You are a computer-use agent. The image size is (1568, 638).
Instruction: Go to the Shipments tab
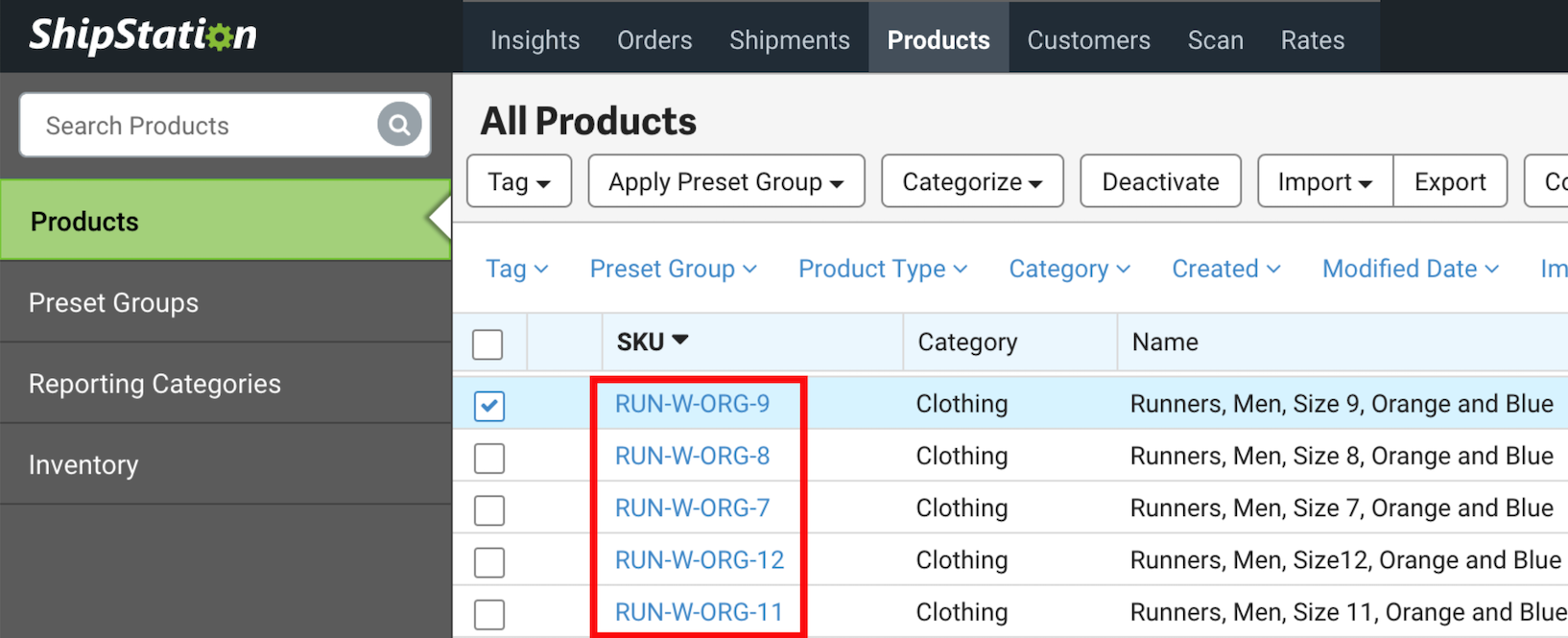[x=789, y=40]
